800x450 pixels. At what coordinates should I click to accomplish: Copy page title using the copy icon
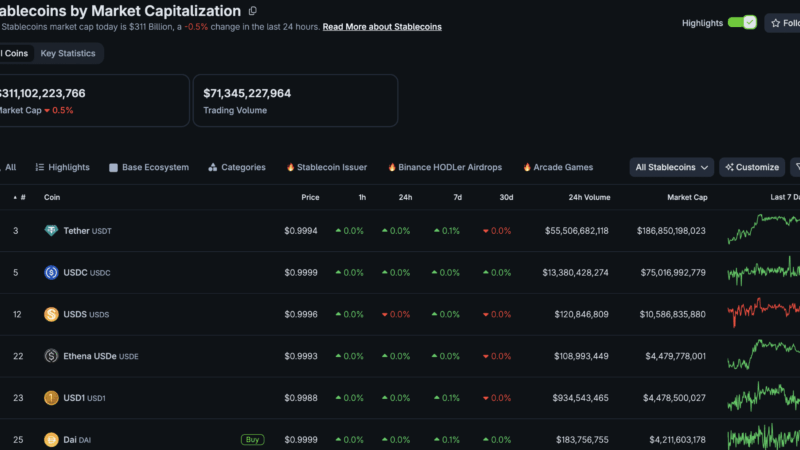click(x=253, y=11)
